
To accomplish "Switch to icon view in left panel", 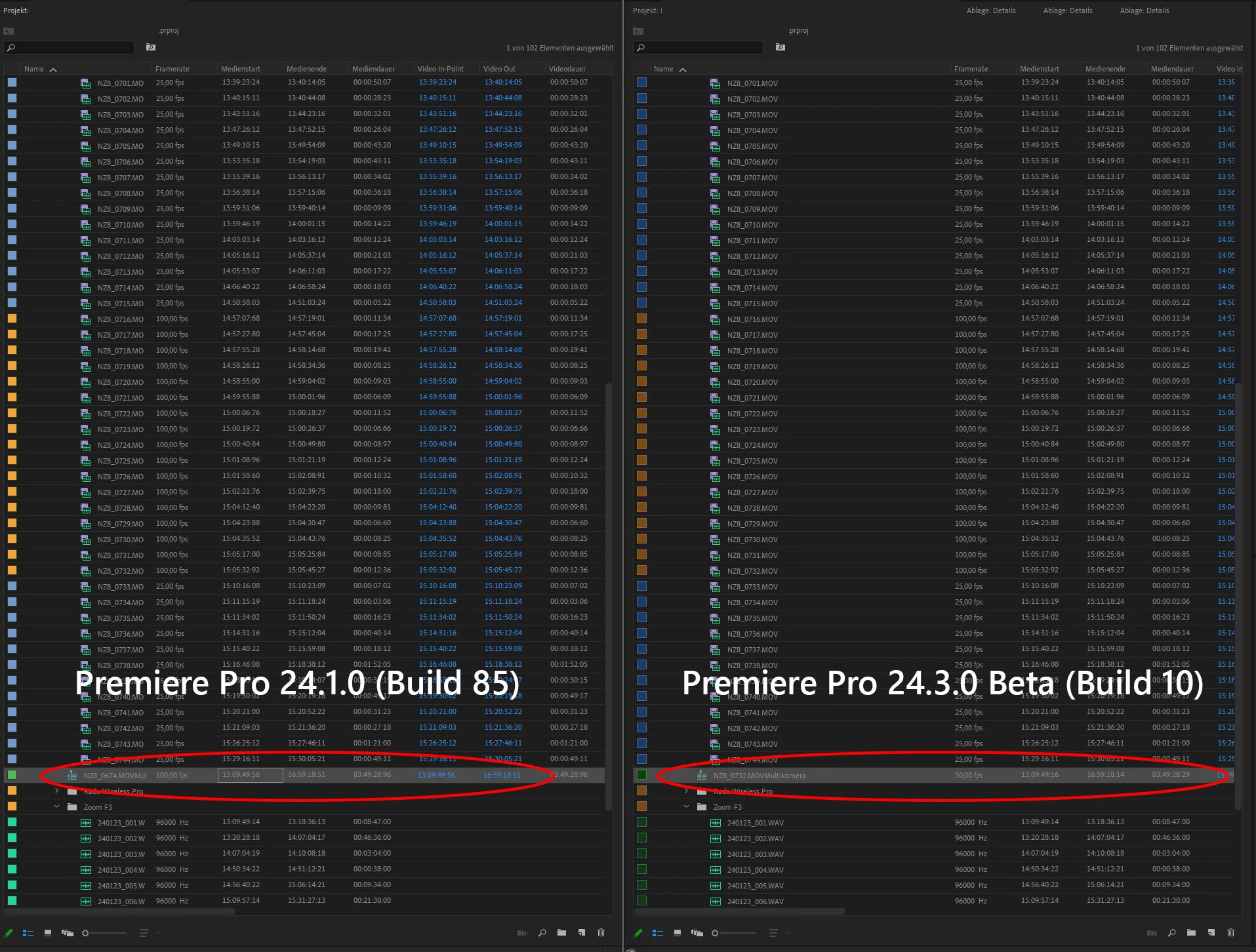I will pos(48,933).
